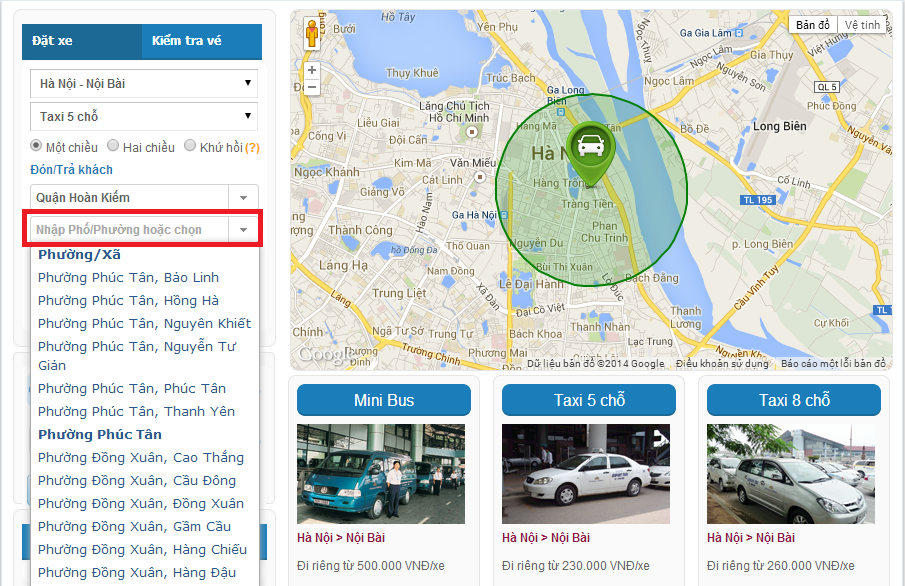Zoom out the map with minus icon
The height and width of the screenshot is (586, 905).
click(x=312, y=87)
